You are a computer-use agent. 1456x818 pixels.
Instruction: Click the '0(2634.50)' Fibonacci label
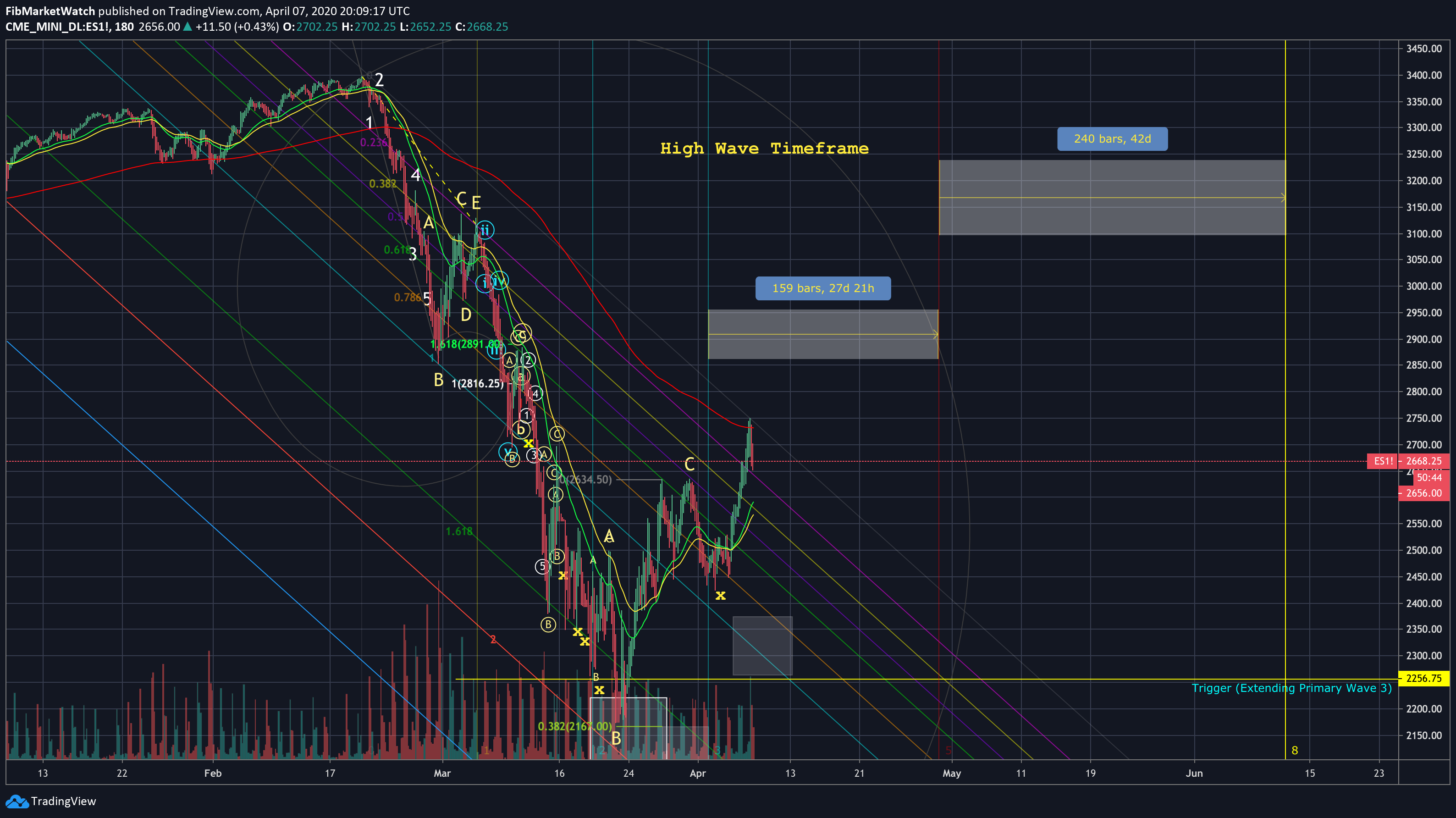[x=586, y=480]
